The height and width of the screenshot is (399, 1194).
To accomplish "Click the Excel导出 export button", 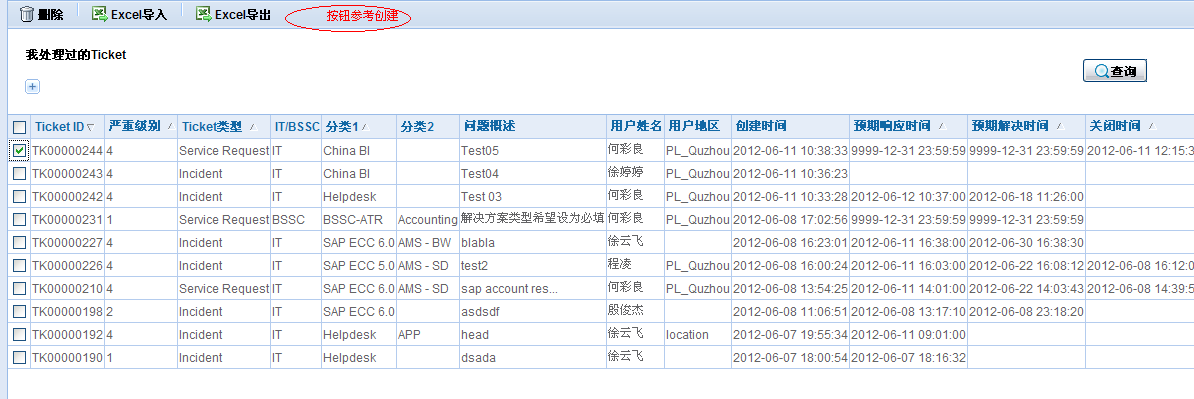I will [233, 14].
